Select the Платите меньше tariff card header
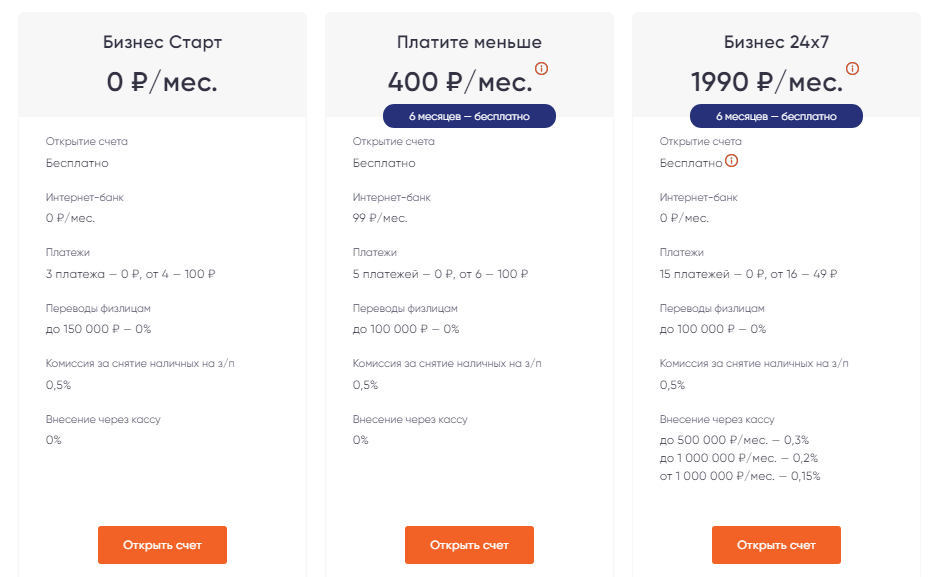 tap(468, 42)
